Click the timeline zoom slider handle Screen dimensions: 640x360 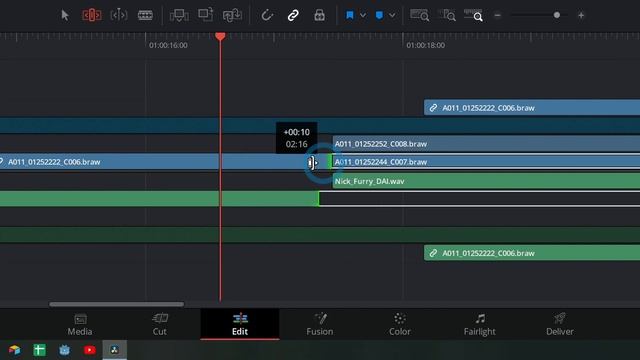[x=557, y=15]
